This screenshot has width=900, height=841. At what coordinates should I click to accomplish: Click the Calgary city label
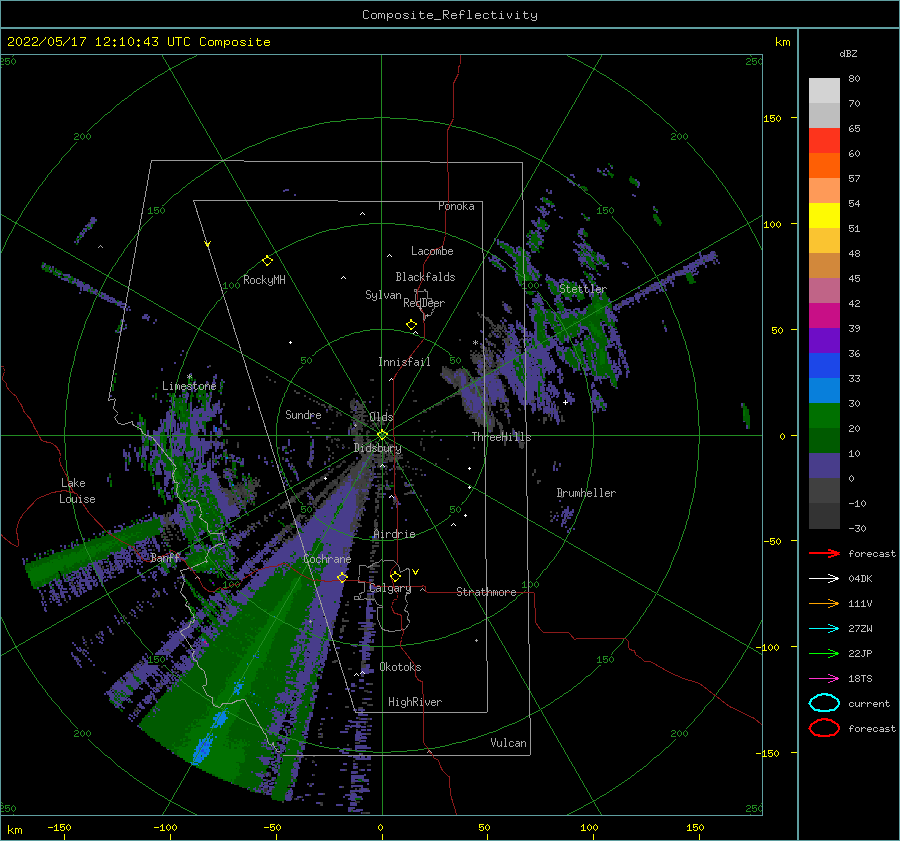point(390,588)
